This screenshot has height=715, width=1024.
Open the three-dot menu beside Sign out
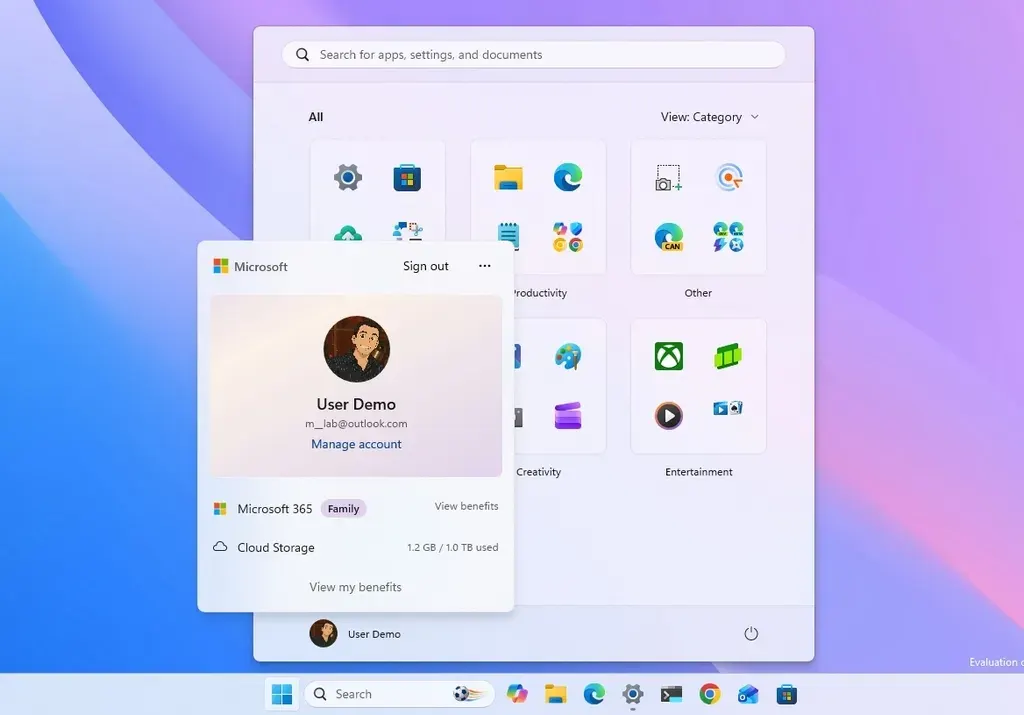(485, 266)
